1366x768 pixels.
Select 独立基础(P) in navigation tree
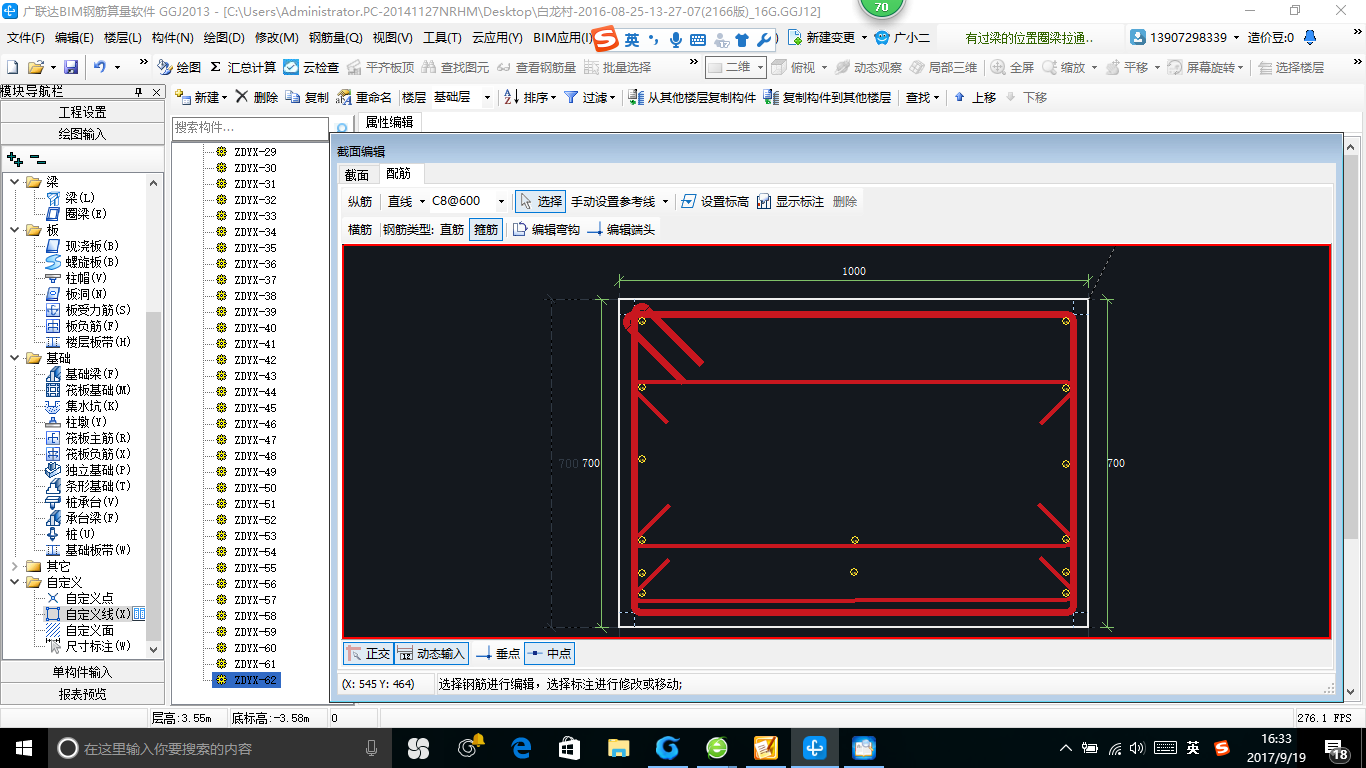[x=89, y=470]
